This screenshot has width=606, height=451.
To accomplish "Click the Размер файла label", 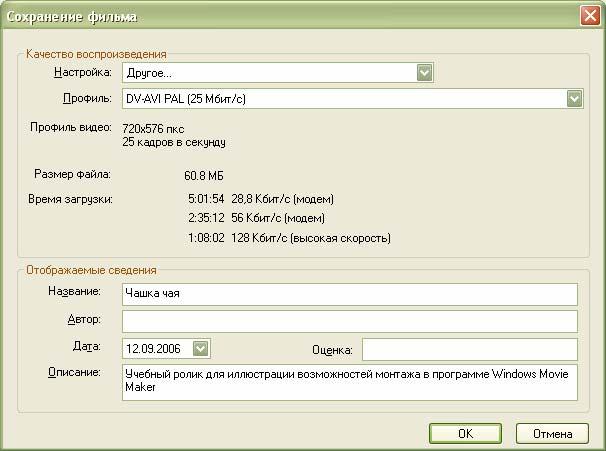I will 72,174.
